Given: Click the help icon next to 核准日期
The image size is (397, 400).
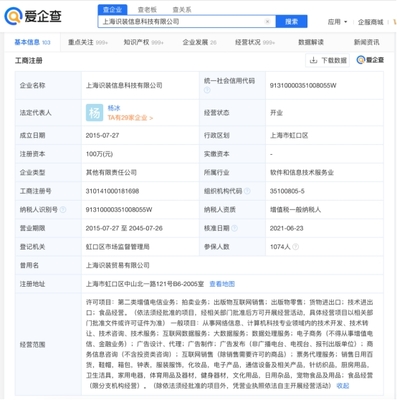Looking at the screenshot, I should click(234, 228).
